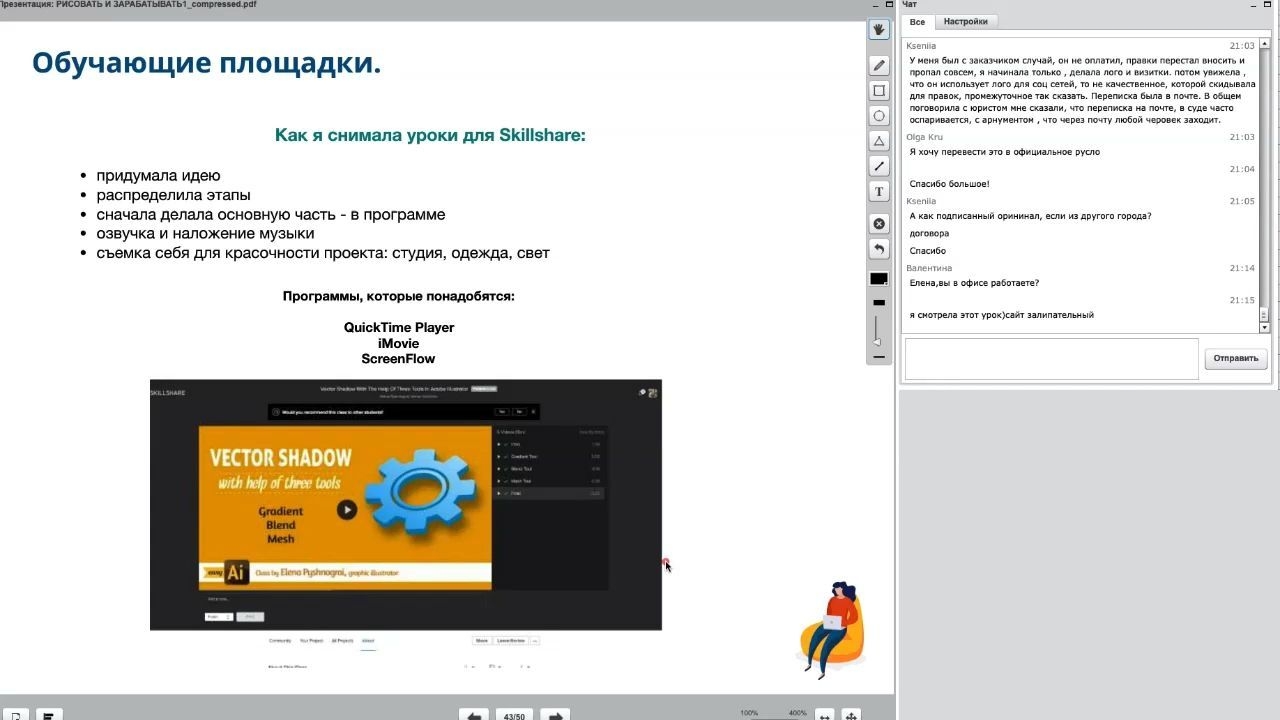This screenshot has width=1280, height=720.
Task: Click the 21:04 chat timestamp
Action: tap(1242, 170)
